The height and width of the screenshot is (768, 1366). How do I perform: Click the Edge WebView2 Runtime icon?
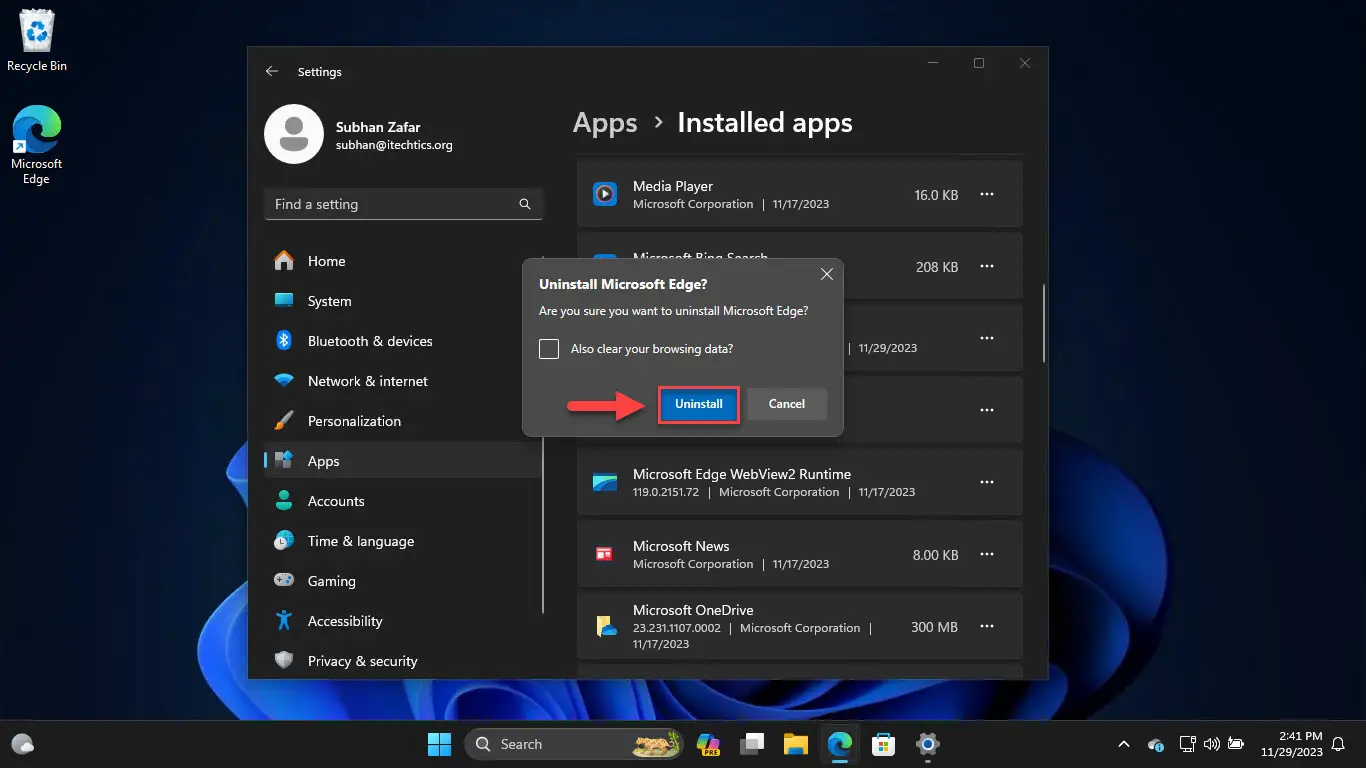click(605, 482)
